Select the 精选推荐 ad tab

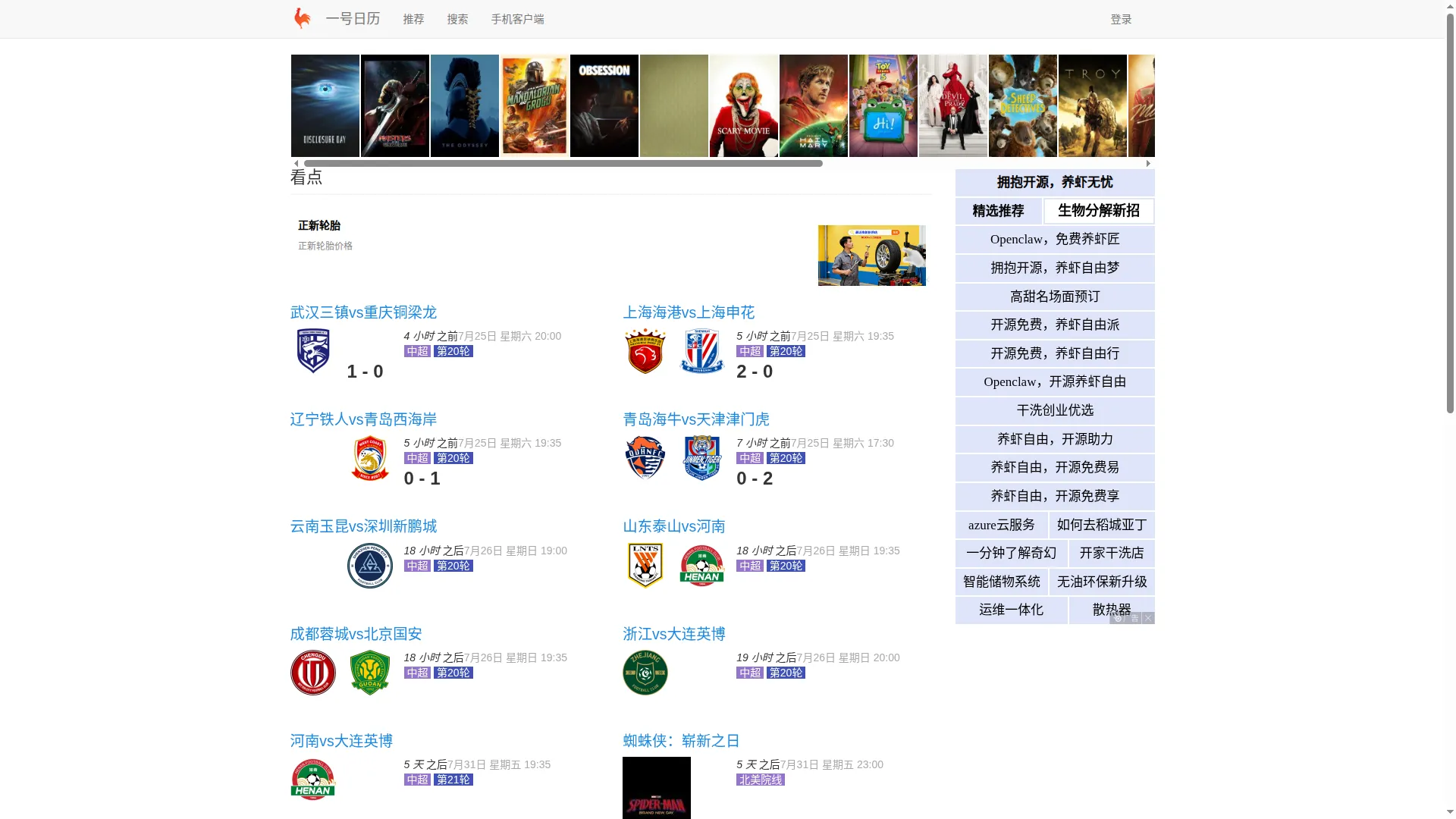click(998, 211)
